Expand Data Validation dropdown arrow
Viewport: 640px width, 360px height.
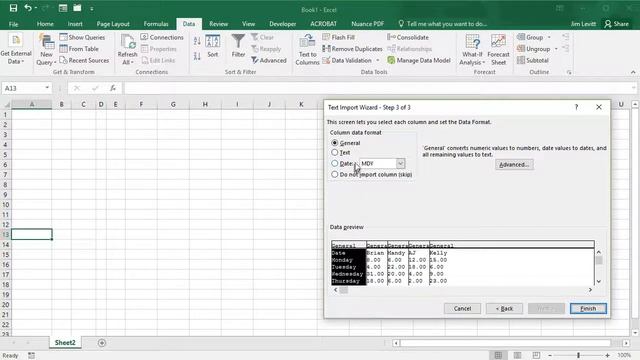(x=378, y=60)
